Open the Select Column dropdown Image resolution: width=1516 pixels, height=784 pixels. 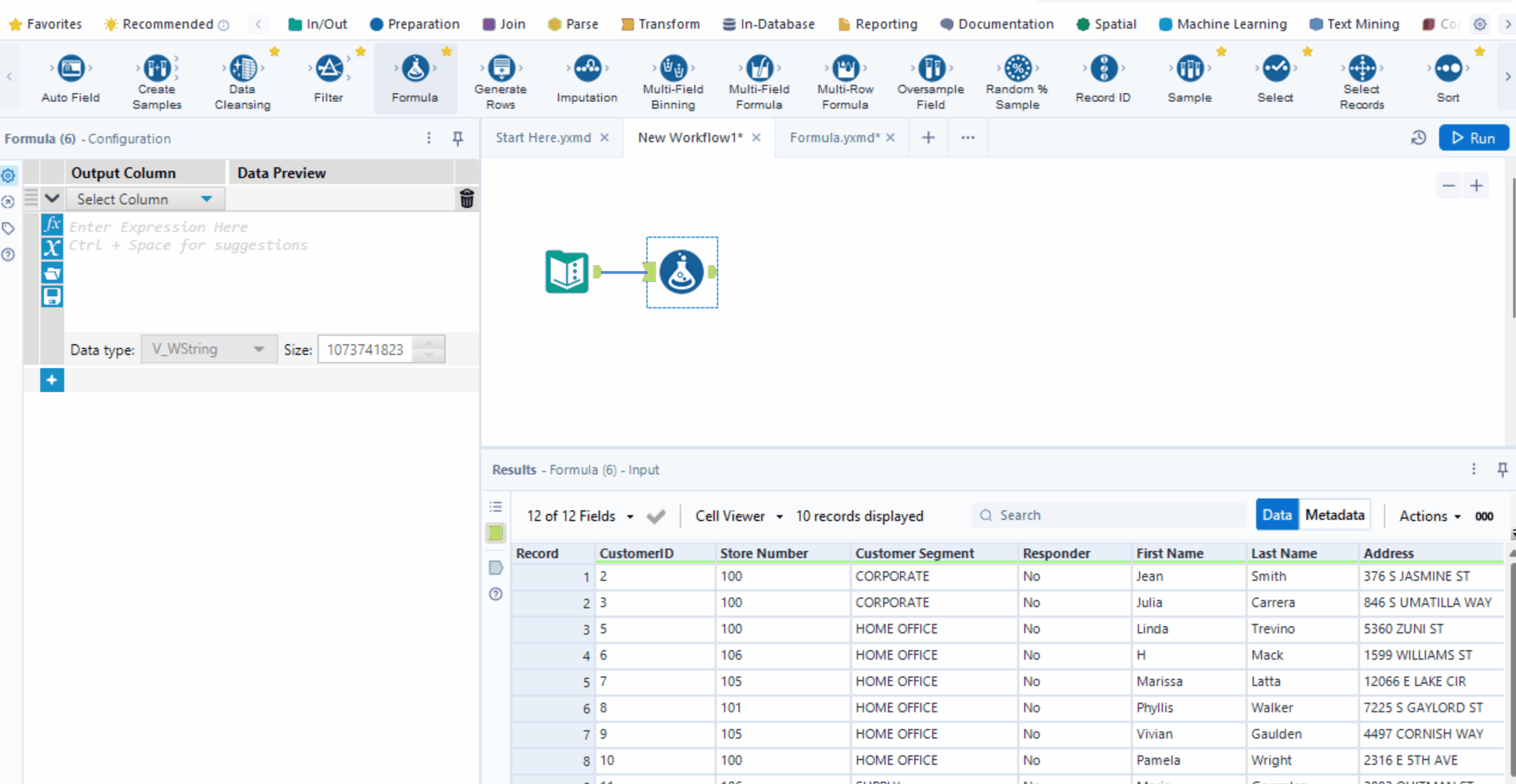point(145,199)
